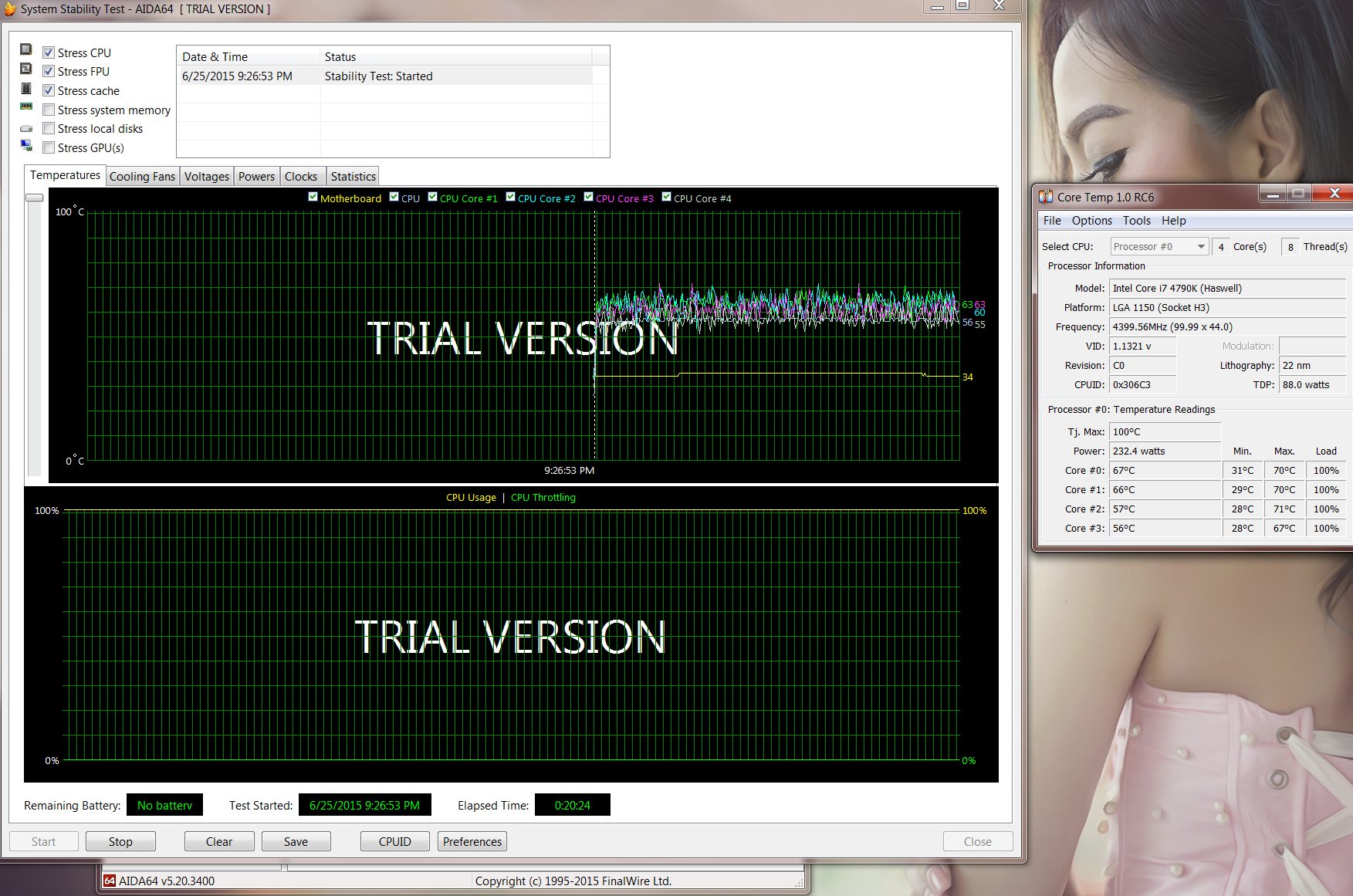Click the Save button
The image size is (1353, 896).
click(x=296, y=841)
